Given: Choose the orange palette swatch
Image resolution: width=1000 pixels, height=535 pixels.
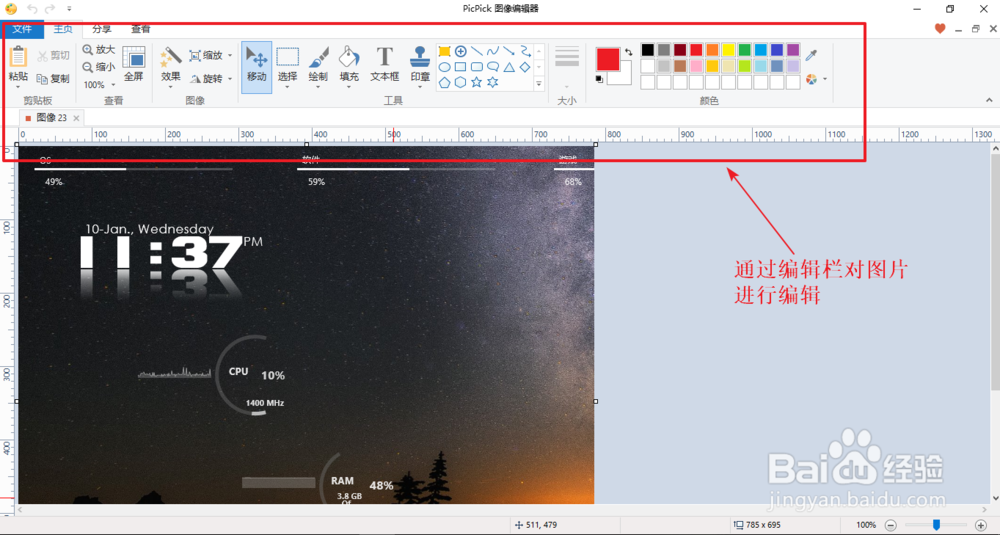Looking at the screenshot, I should 712,50.
